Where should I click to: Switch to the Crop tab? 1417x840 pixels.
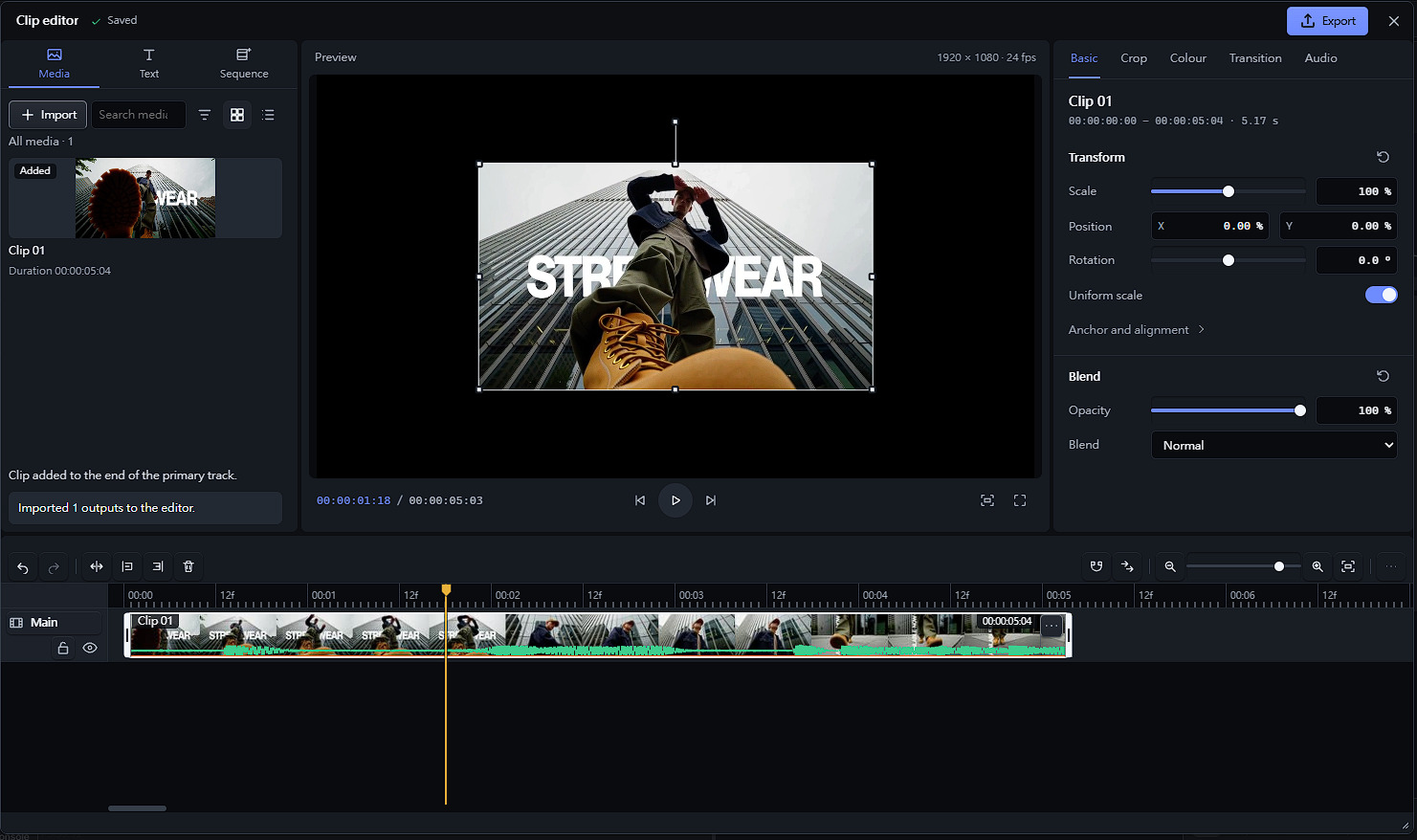(1134, 58)
